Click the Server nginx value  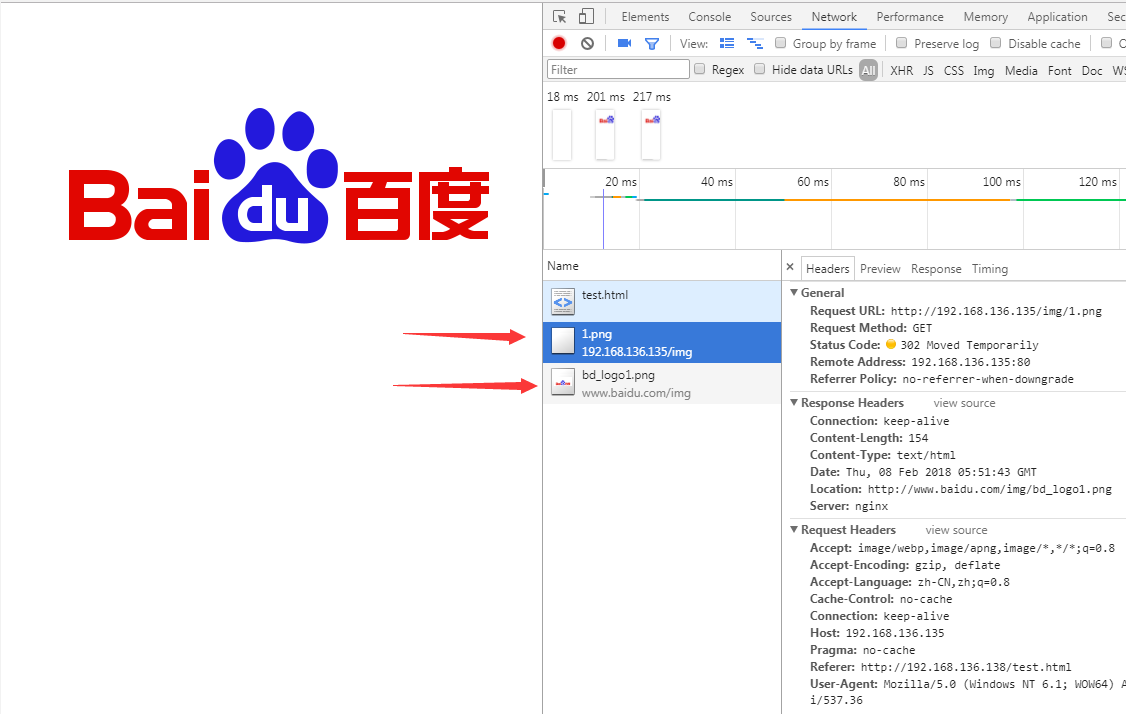pyautogui.click(x=871, y=506)
